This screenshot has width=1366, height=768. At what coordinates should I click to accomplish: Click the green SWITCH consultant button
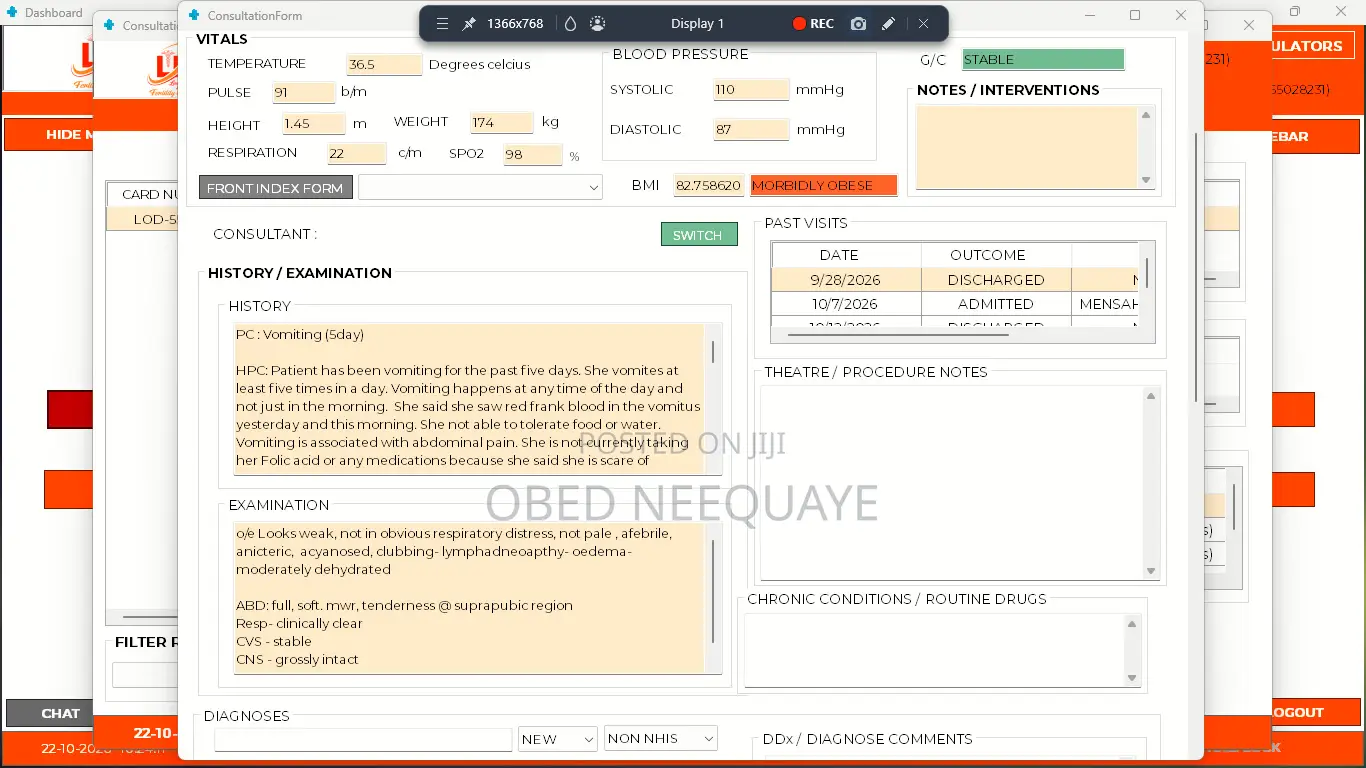[x=699, y=235]
